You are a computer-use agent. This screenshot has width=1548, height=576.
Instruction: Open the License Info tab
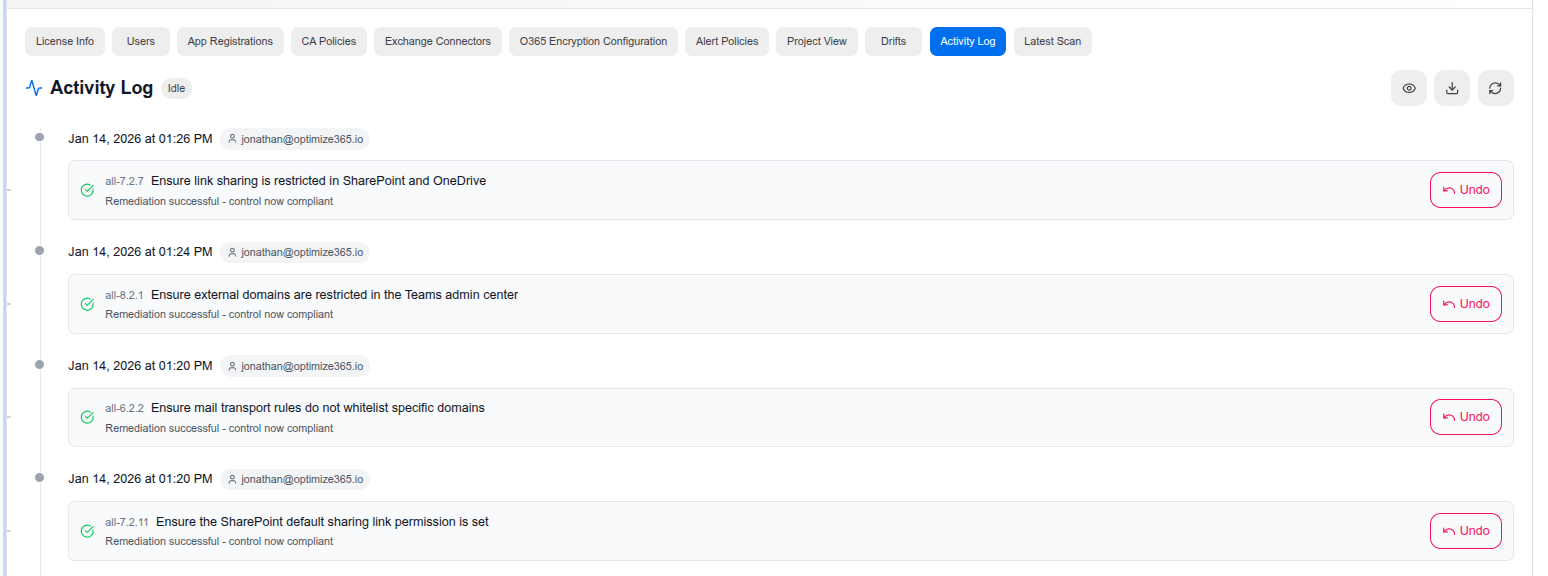coord(65,41)
